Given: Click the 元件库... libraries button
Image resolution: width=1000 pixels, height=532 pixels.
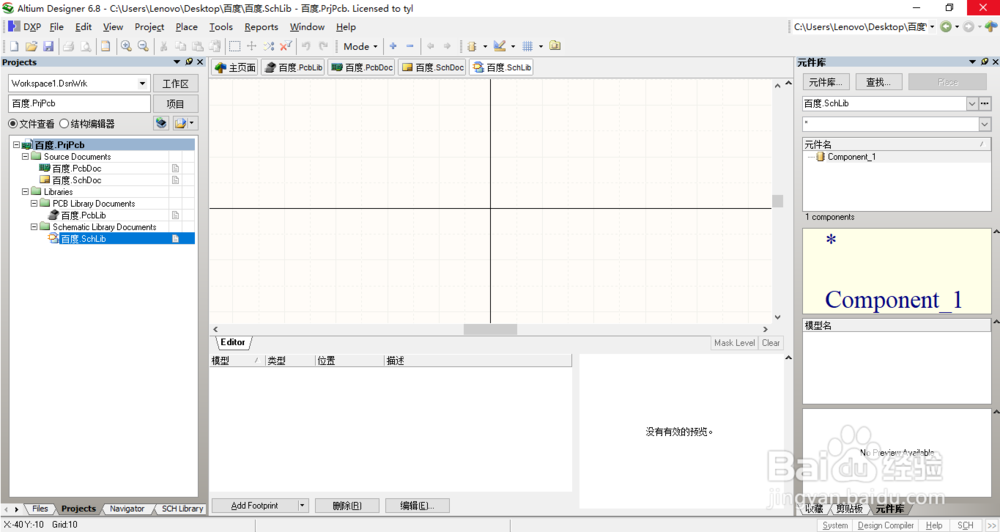Looking at the screenshot, I should pyautogui.click(x=825, y=82).
